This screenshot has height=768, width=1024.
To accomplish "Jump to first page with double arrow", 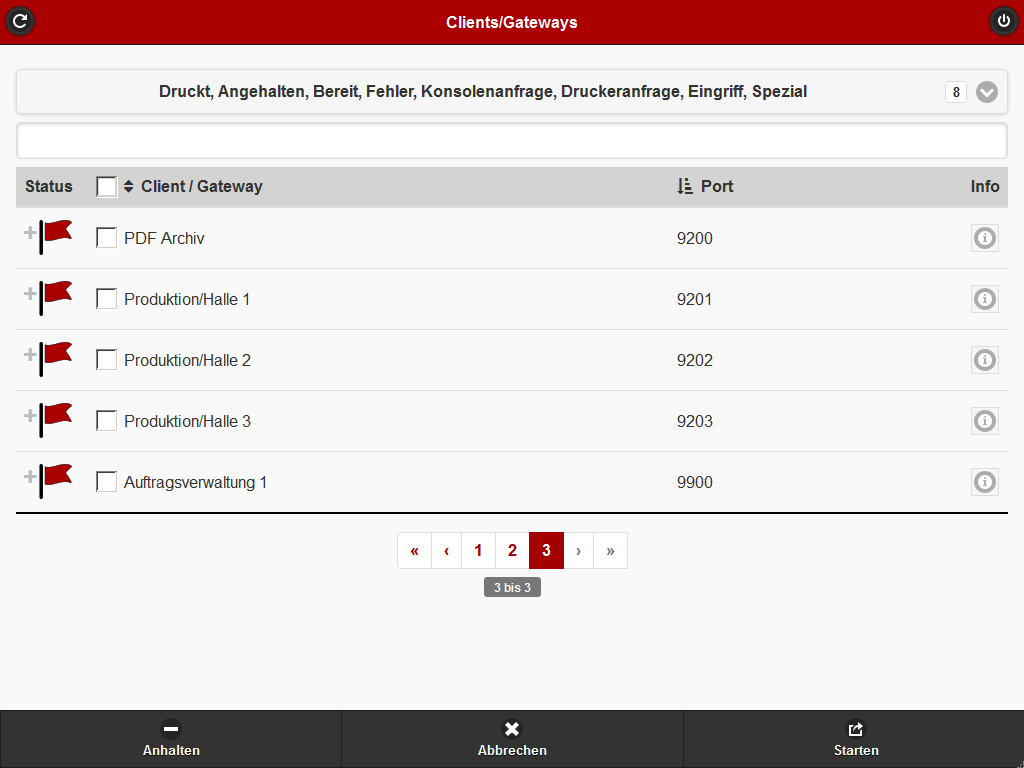I will (x=414, y=551).
